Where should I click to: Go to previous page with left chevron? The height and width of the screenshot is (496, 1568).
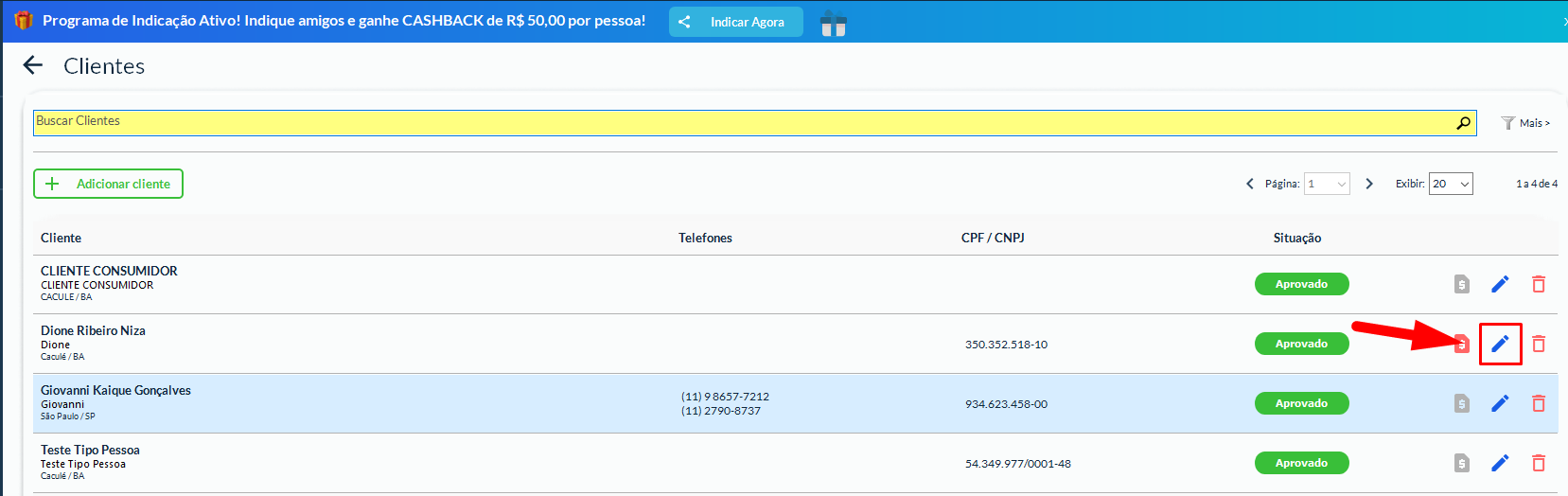tap(1249, 184)
